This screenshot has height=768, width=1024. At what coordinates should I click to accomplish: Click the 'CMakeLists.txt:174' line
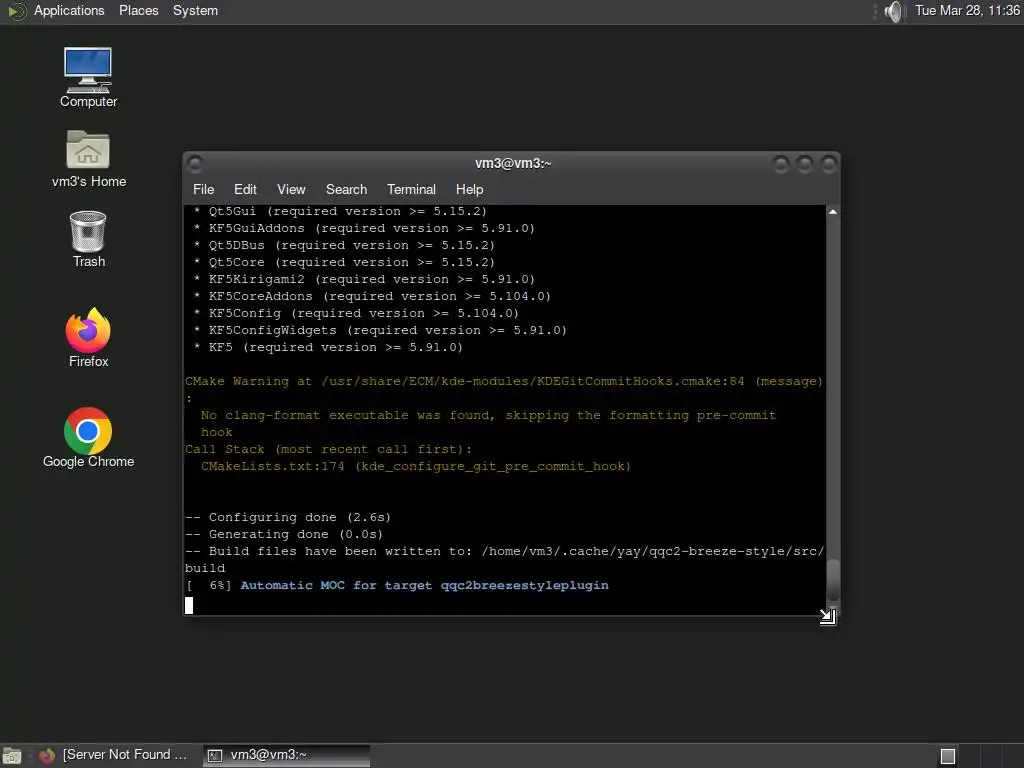point(416,466)
